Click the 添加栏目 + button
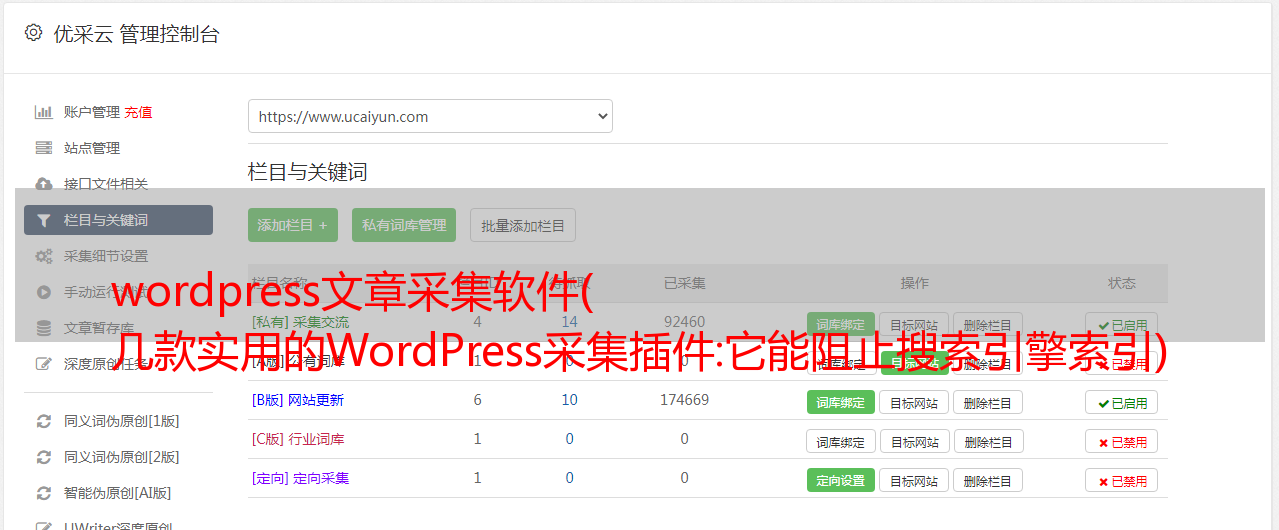 pos(293,225)
